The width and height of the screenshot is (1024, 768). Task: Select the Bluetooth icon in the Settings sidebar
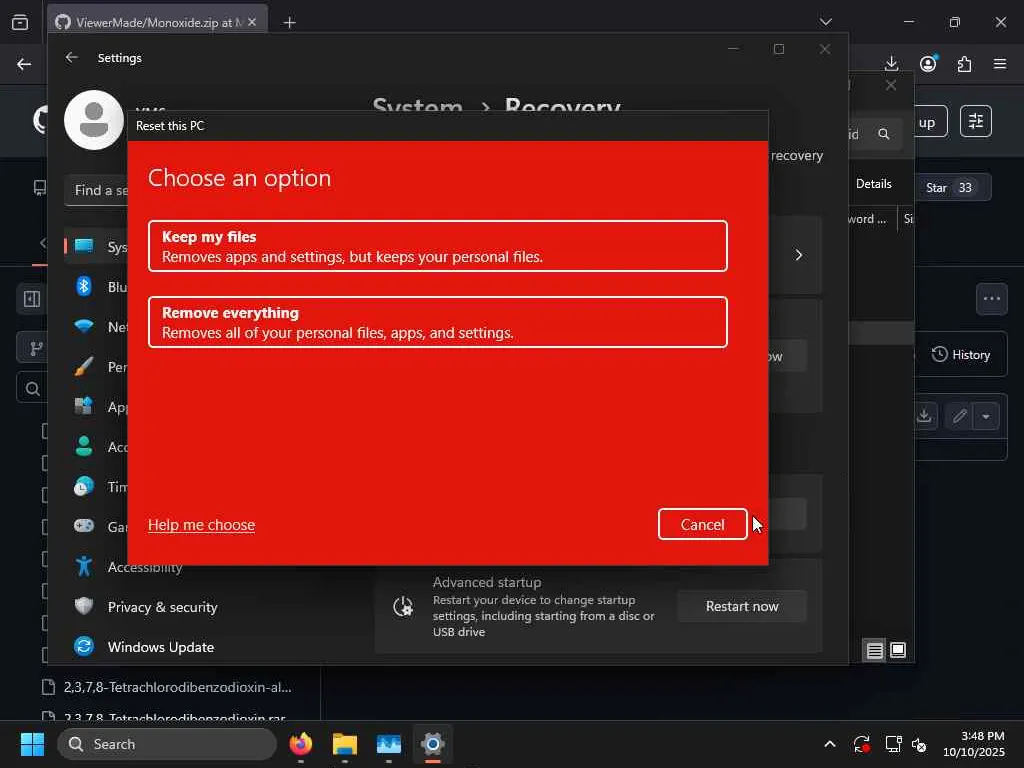84,286
